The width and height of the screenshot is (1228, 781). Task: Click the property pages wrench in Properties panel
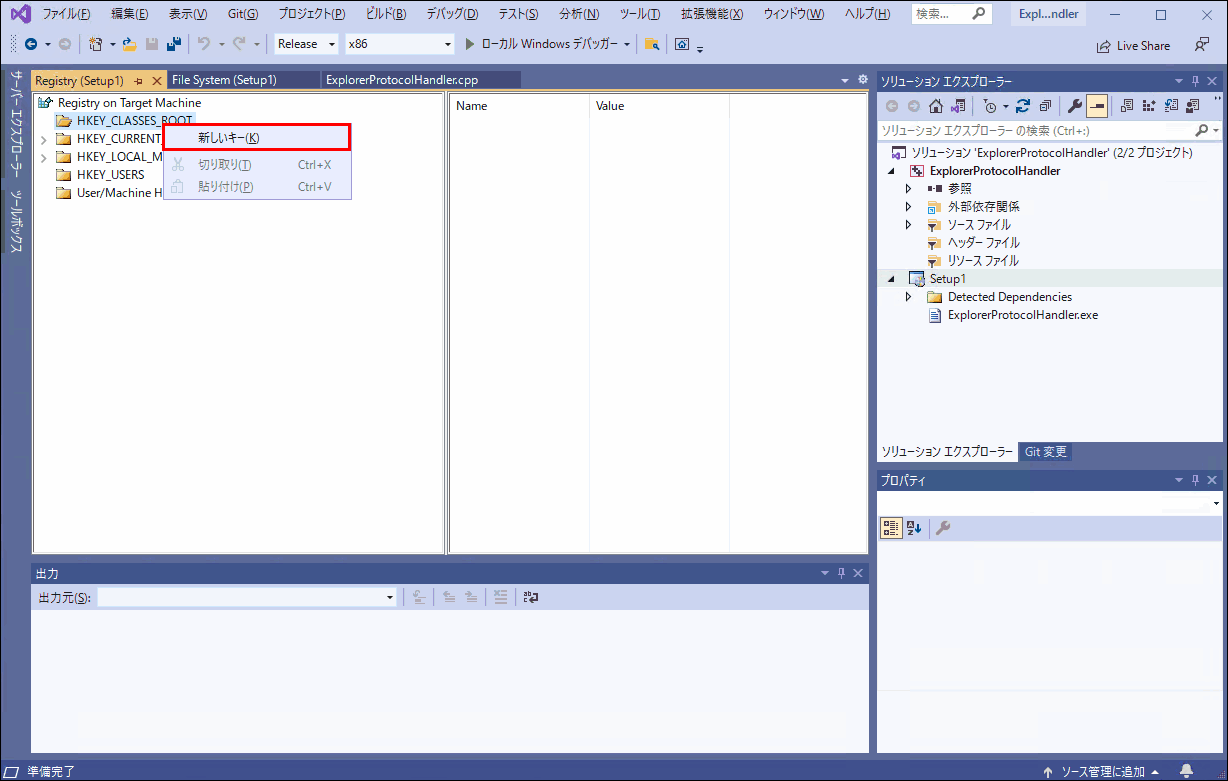point(943,528)
